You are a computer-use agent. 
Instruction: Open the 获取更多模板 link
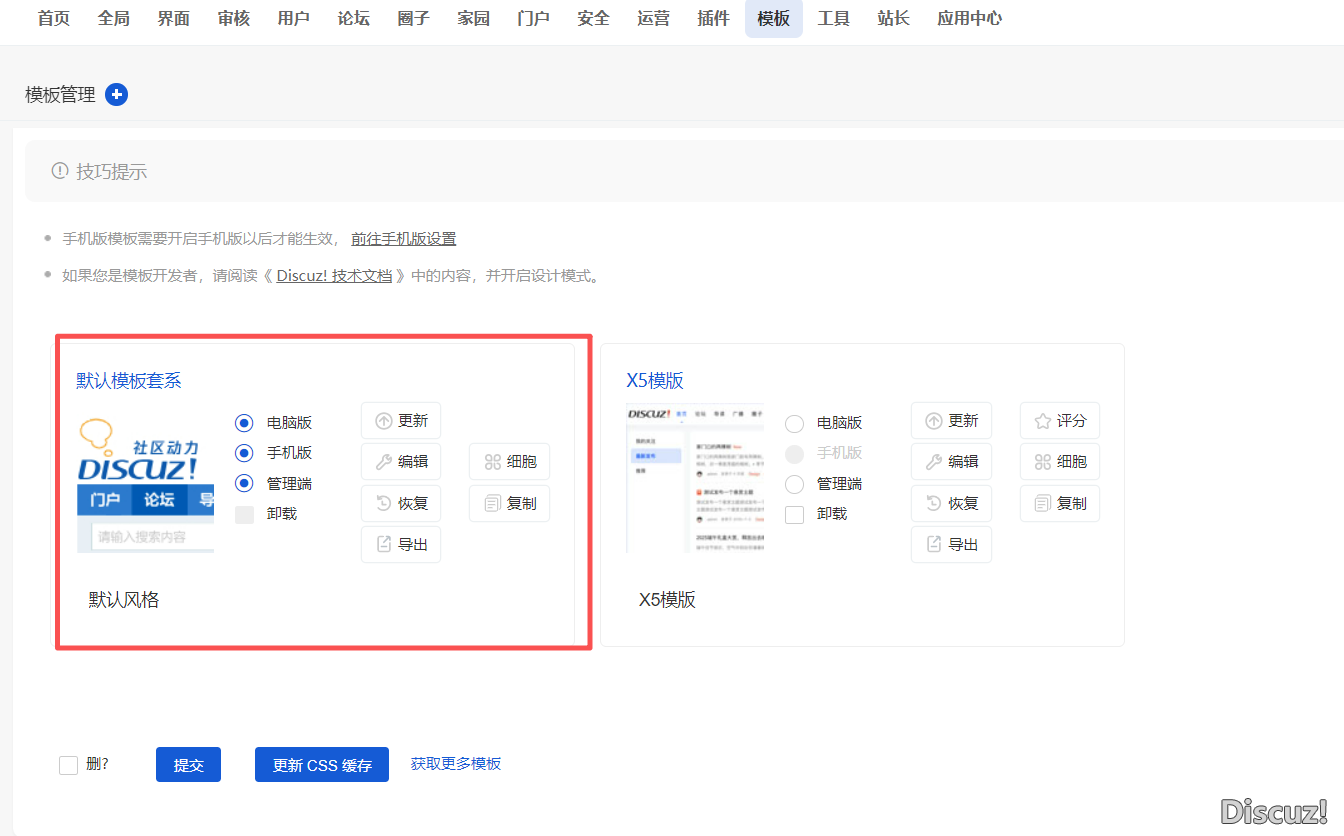(x=456, y=763)
